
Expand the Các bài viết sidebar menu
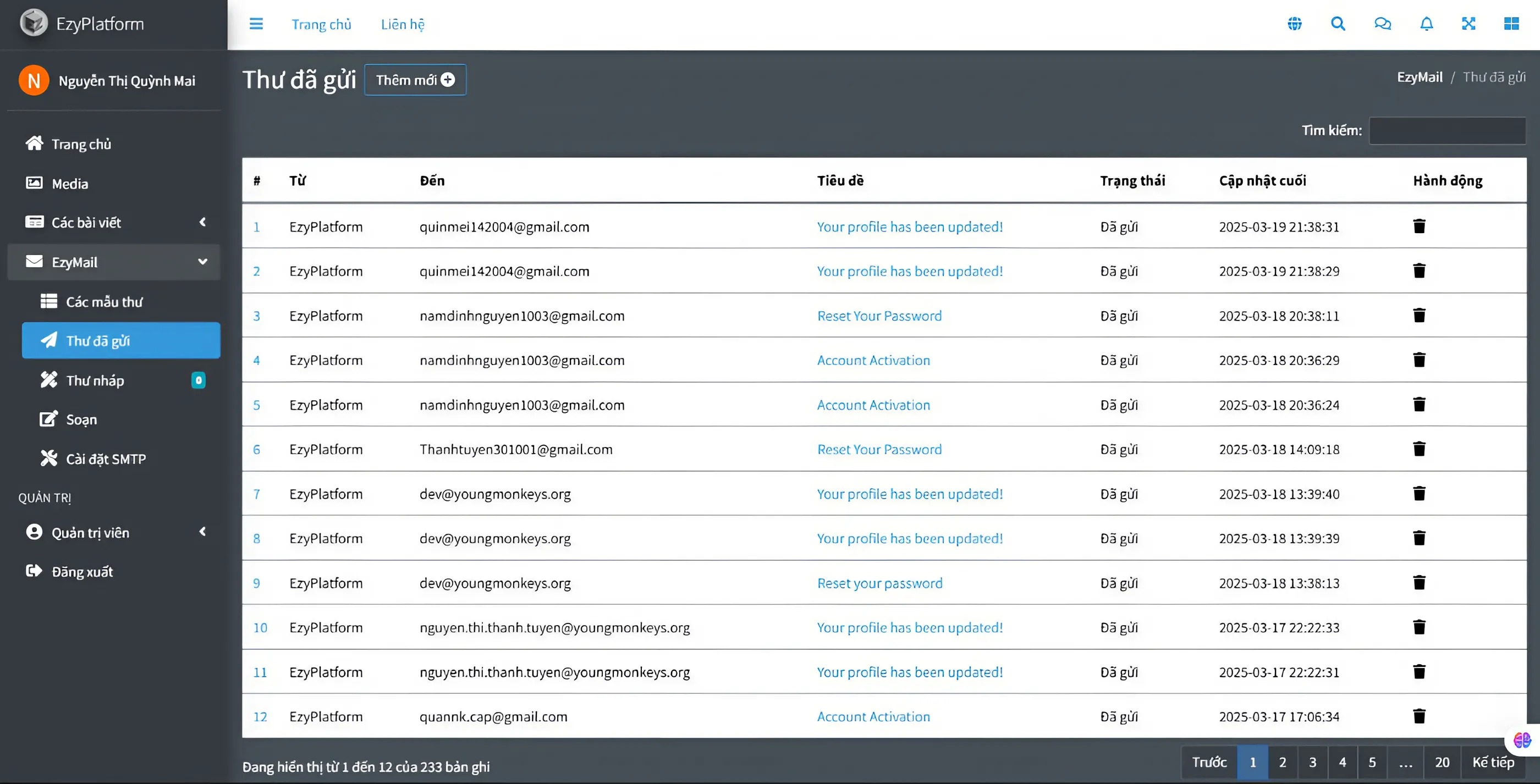tap(114, 222)
